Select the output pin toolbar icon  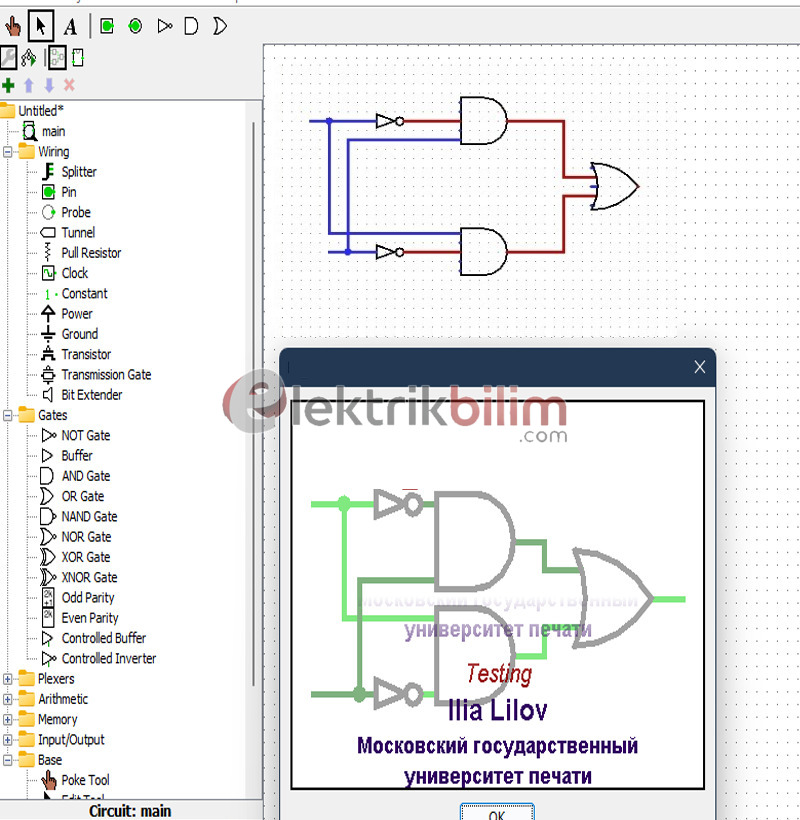click(x=134, y=26)
